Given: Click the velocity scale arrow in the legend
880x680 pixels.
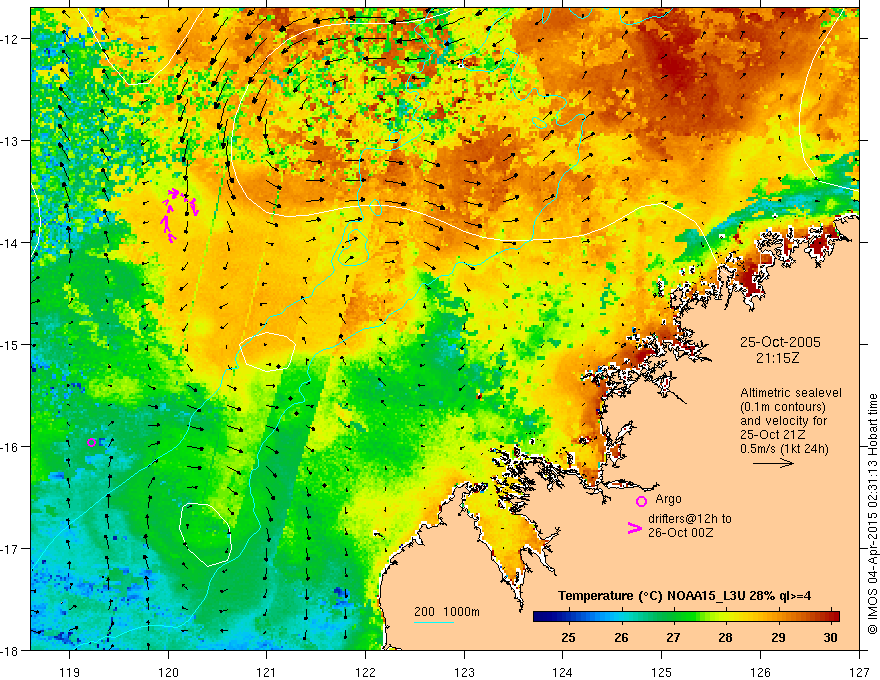Looking at the screenshot, I should tap(773, 463).
